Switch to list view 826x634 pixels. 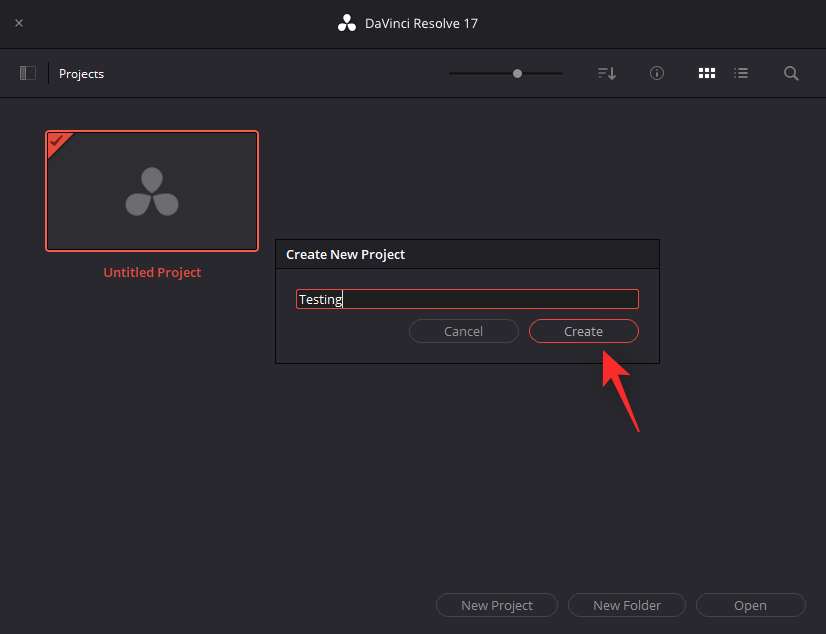pyautogui.click(x=741, y=73)
